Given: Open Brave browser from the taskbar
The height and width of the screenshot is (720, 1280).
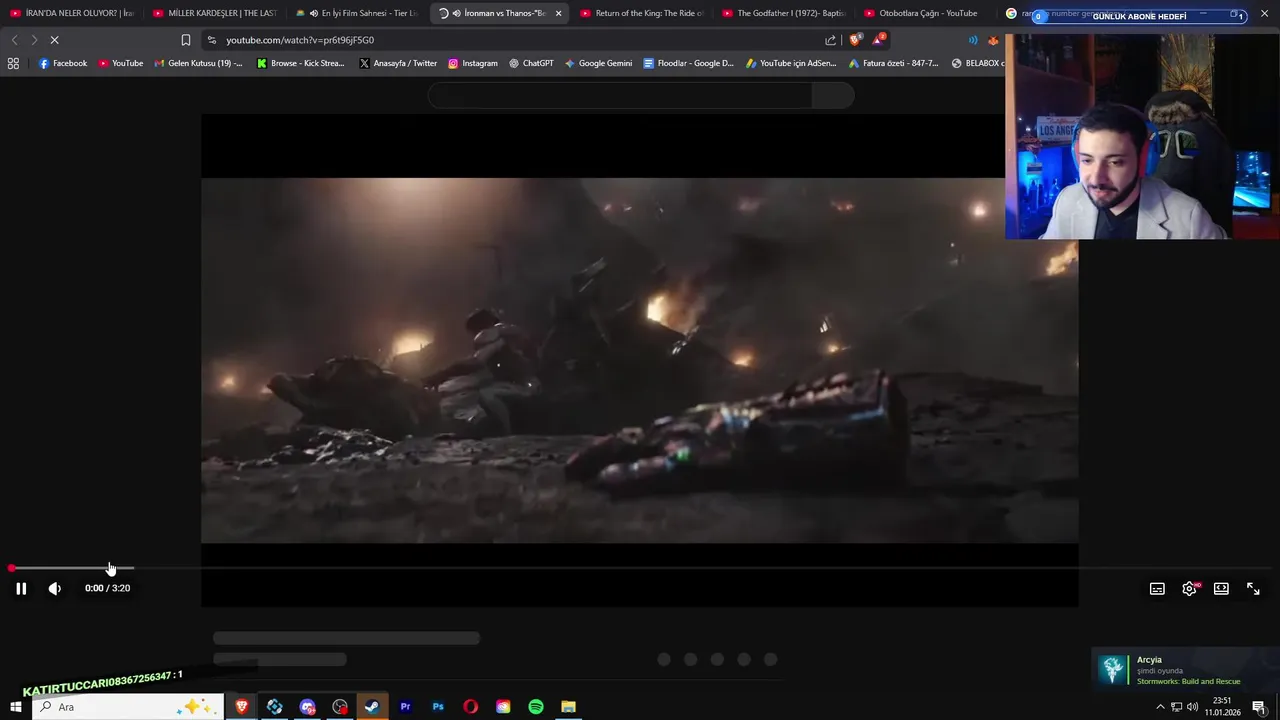Looking at the screenshot, I should pyautogui.click(x=241, y=707).
